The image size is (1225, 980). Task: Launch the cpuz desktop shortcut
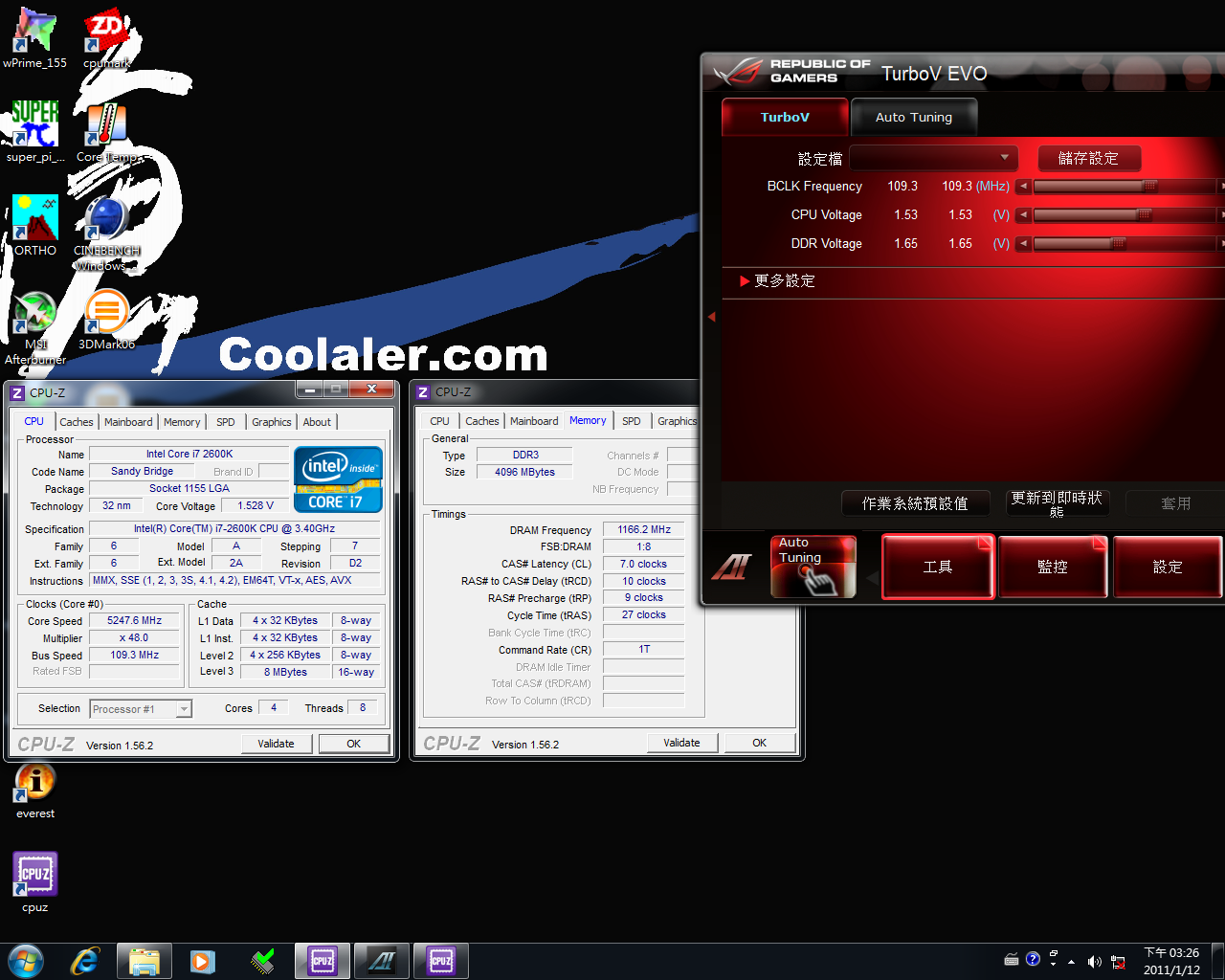click(35, 882)
